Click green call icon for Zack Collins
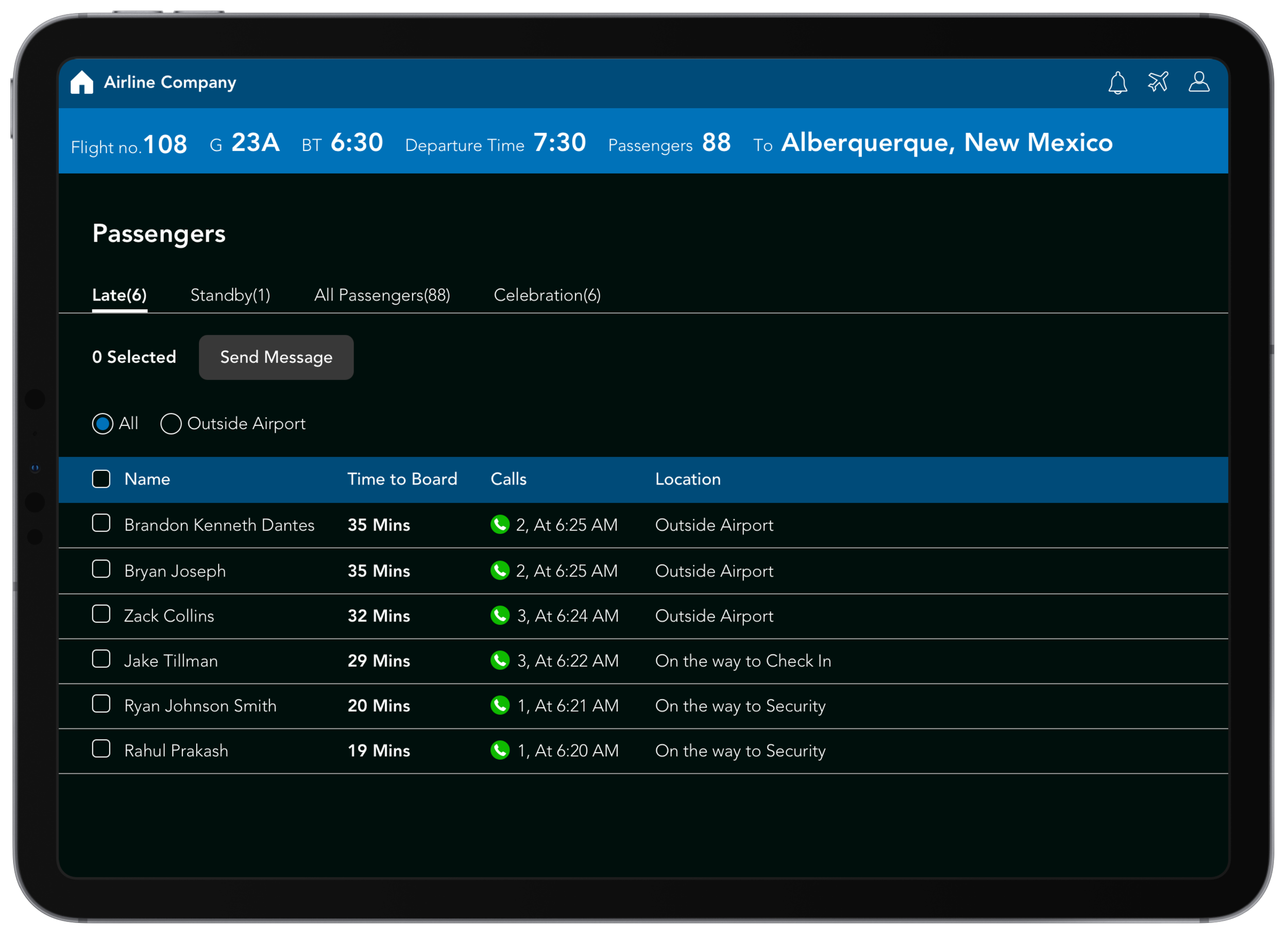 pyautogui.click(x=500, y=615)
